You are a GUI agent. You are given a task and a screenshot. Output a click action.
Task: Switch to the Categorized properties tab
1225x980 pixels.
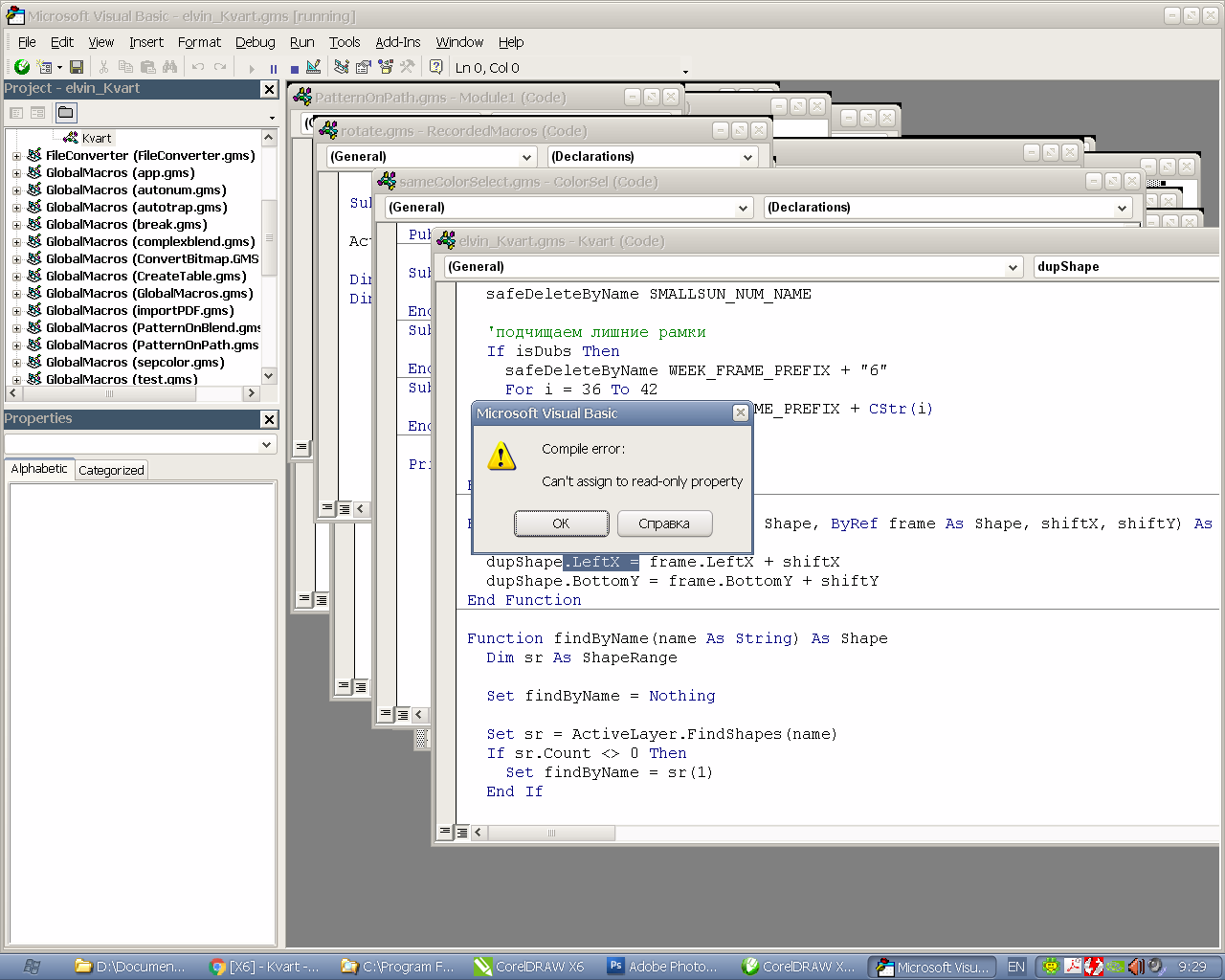coord(111,470)
